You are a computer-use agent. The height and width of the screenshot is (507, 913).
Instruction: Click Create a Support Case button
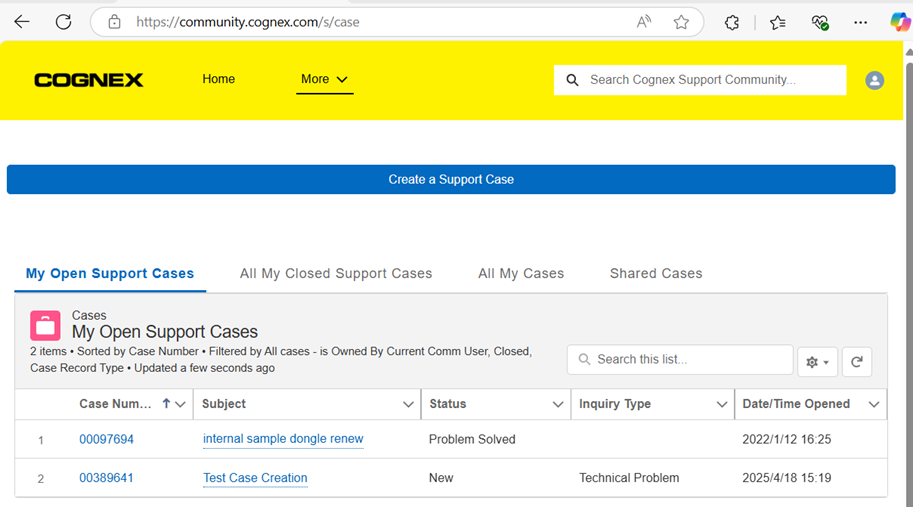[x=451, y=179]
